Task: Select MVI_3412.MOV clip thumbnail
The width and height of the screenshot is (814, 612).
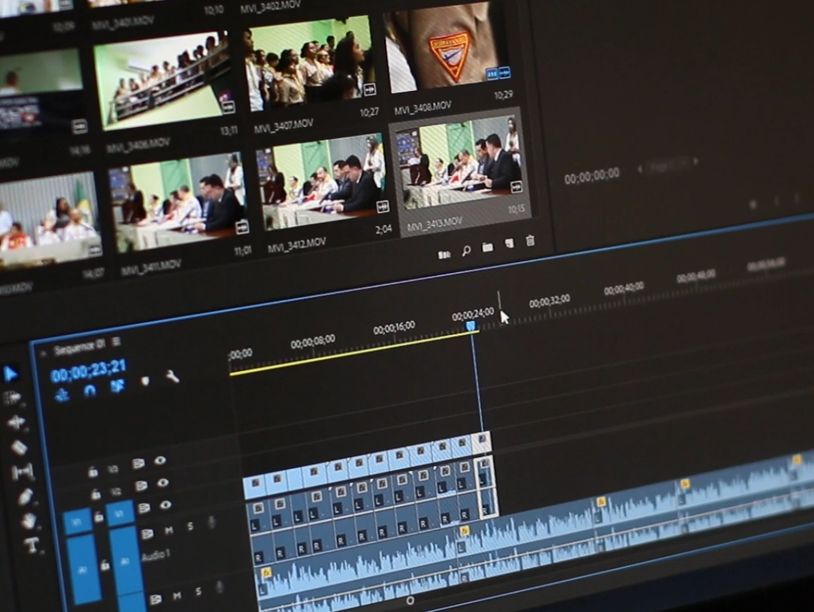Action: pos(322,182)
